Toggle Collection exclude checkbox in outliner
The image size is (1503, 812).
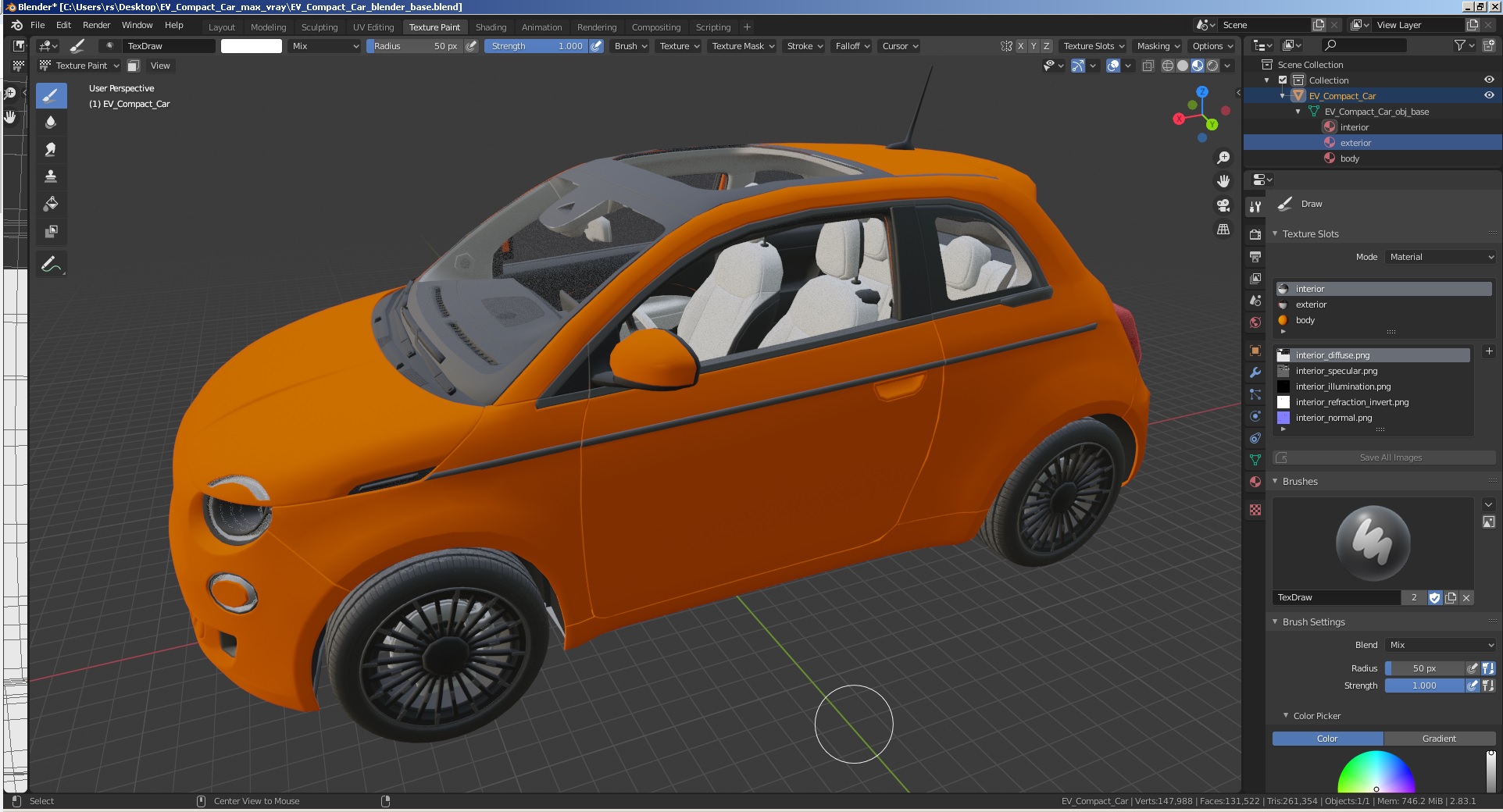coord(1283,80)
